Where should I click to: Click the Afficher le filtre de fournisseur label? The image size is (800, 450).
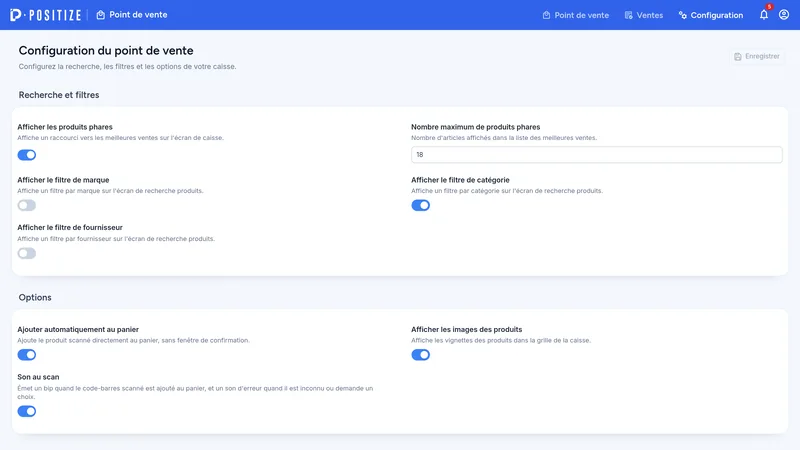tap(70, 228)
